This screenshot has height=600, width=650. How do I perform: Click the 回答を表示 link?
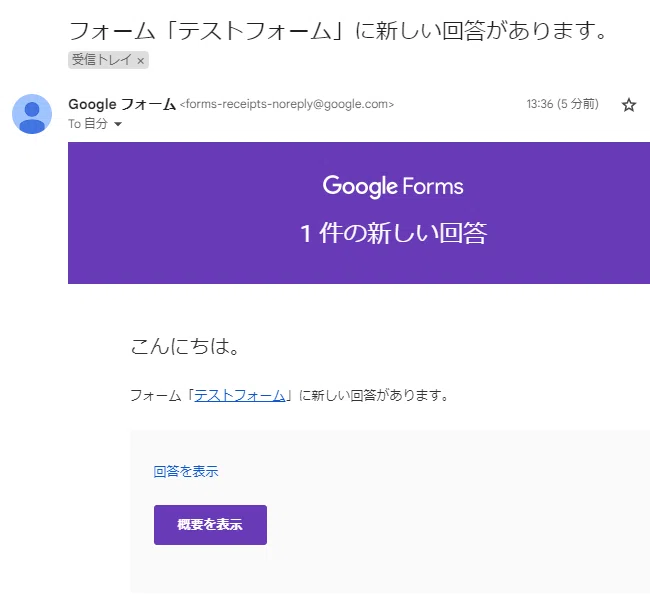(x=186, y=471)
